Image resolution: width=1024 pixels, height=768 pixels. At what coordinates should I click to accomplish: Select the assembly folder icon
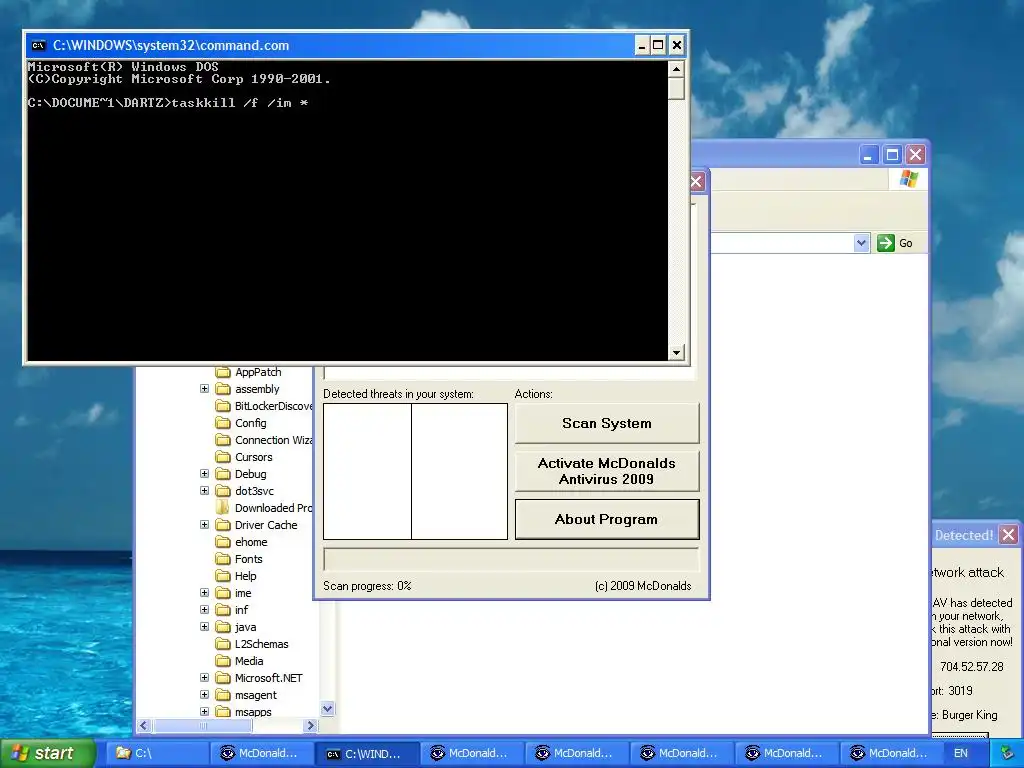pyautogui.click(x=223, y=389)
